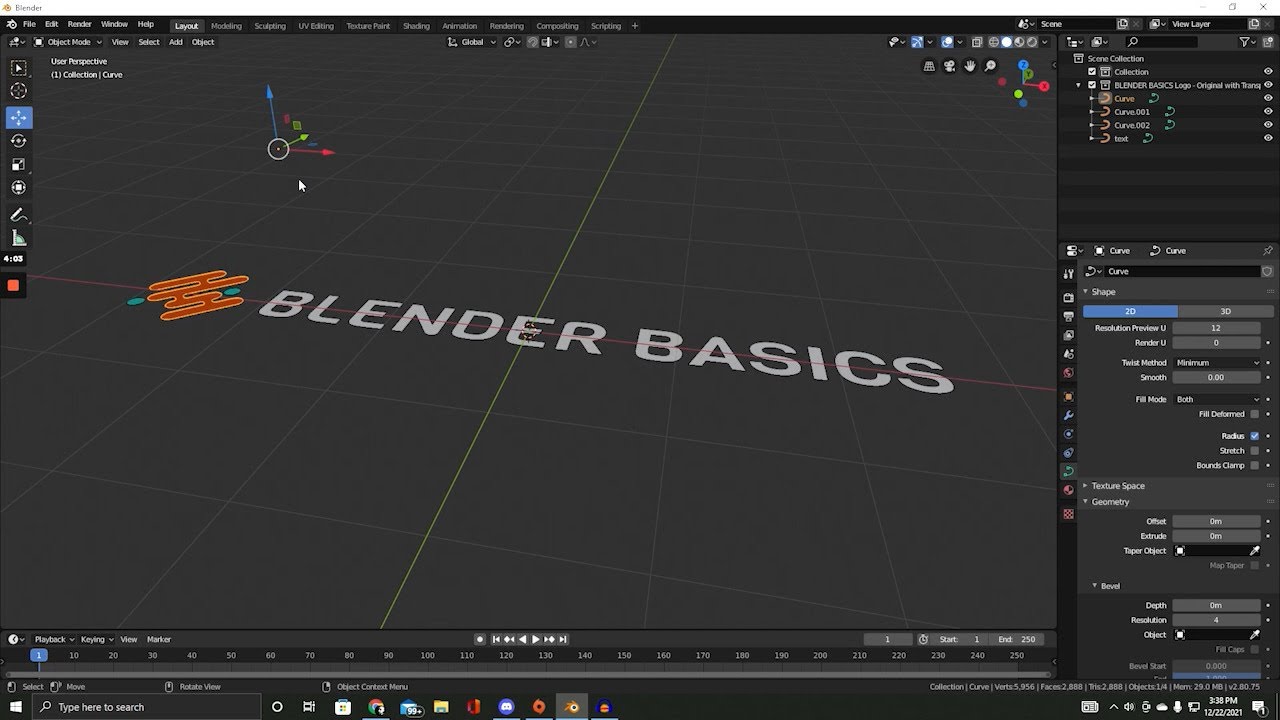Switch to orthographic grid view icon
The image size is (1280, 720).
(929, 66)
